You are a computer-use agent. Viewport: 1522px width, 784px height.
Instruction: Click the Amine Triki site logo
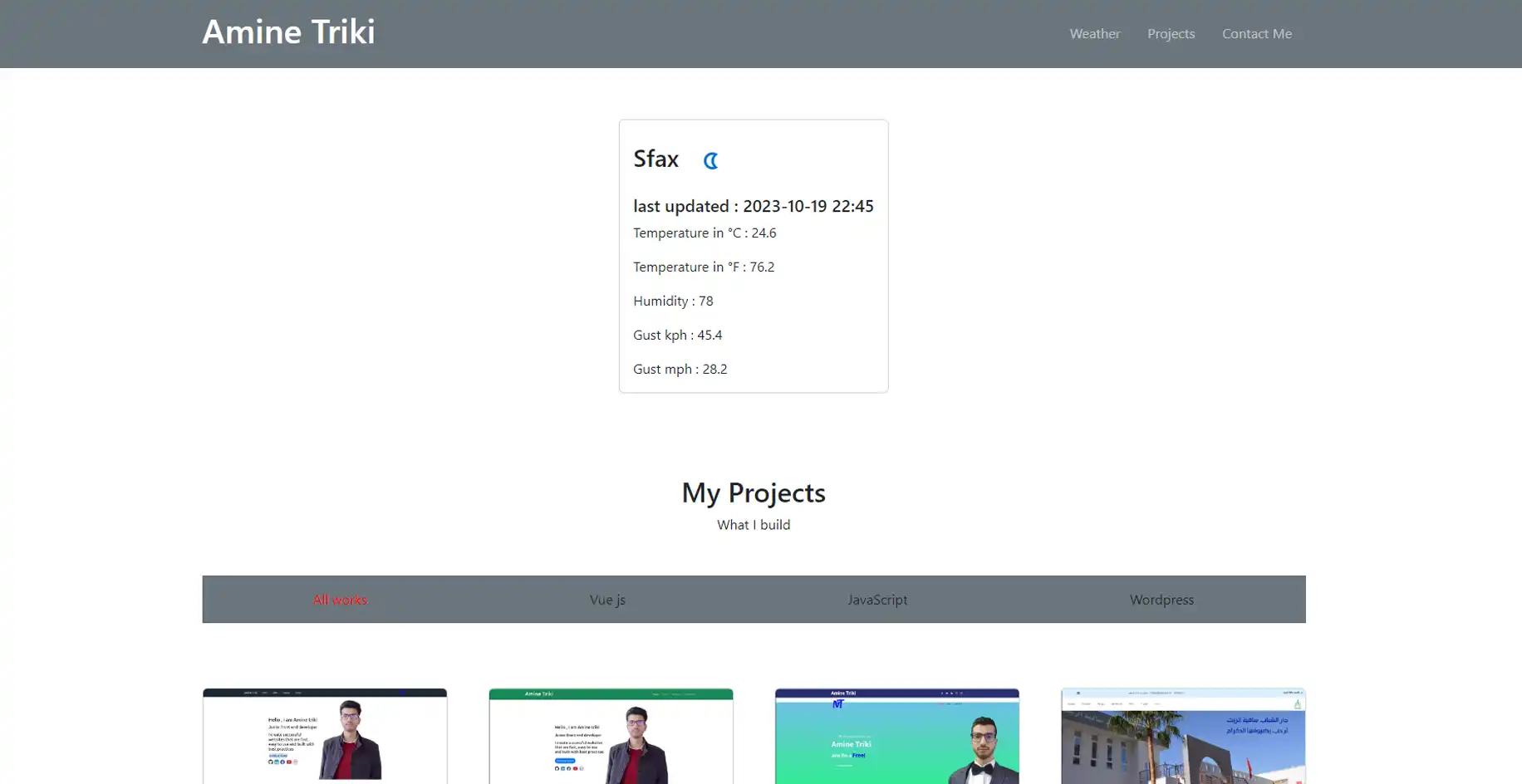tap(288, 32)
